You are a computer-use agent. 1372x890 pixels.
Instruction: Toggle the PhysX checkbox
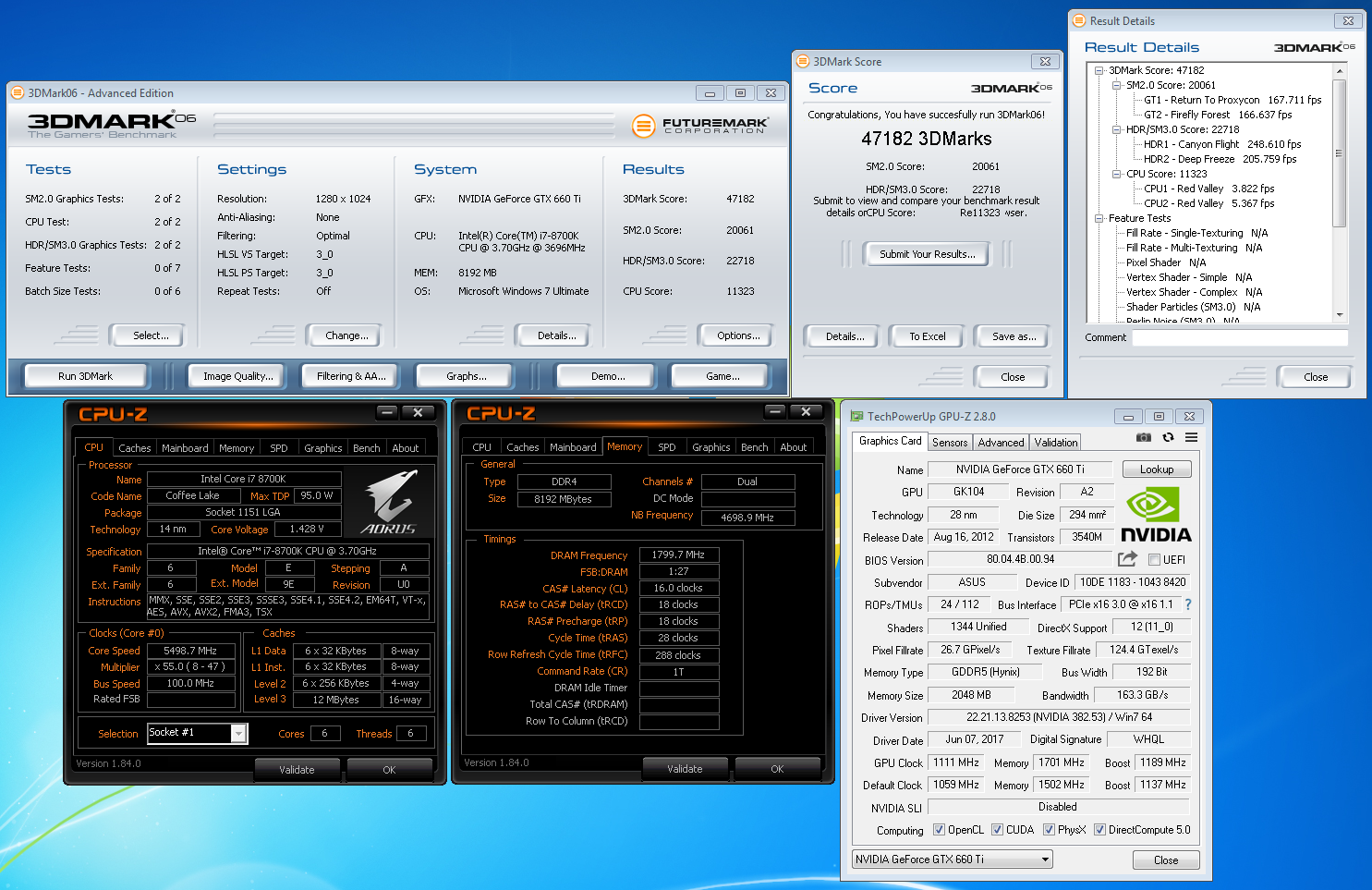click(1049, 830)
